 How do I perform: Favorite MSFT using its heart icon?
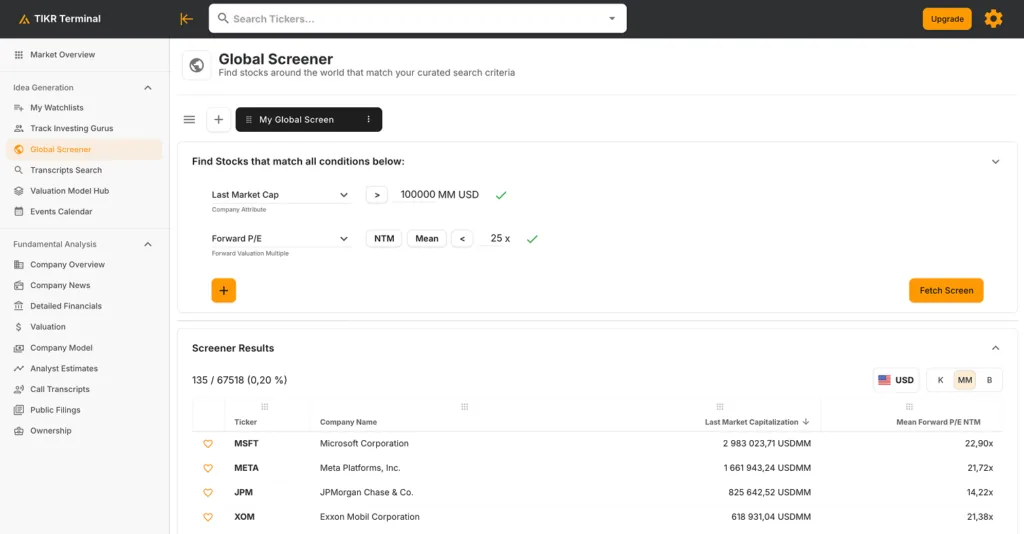208,444
